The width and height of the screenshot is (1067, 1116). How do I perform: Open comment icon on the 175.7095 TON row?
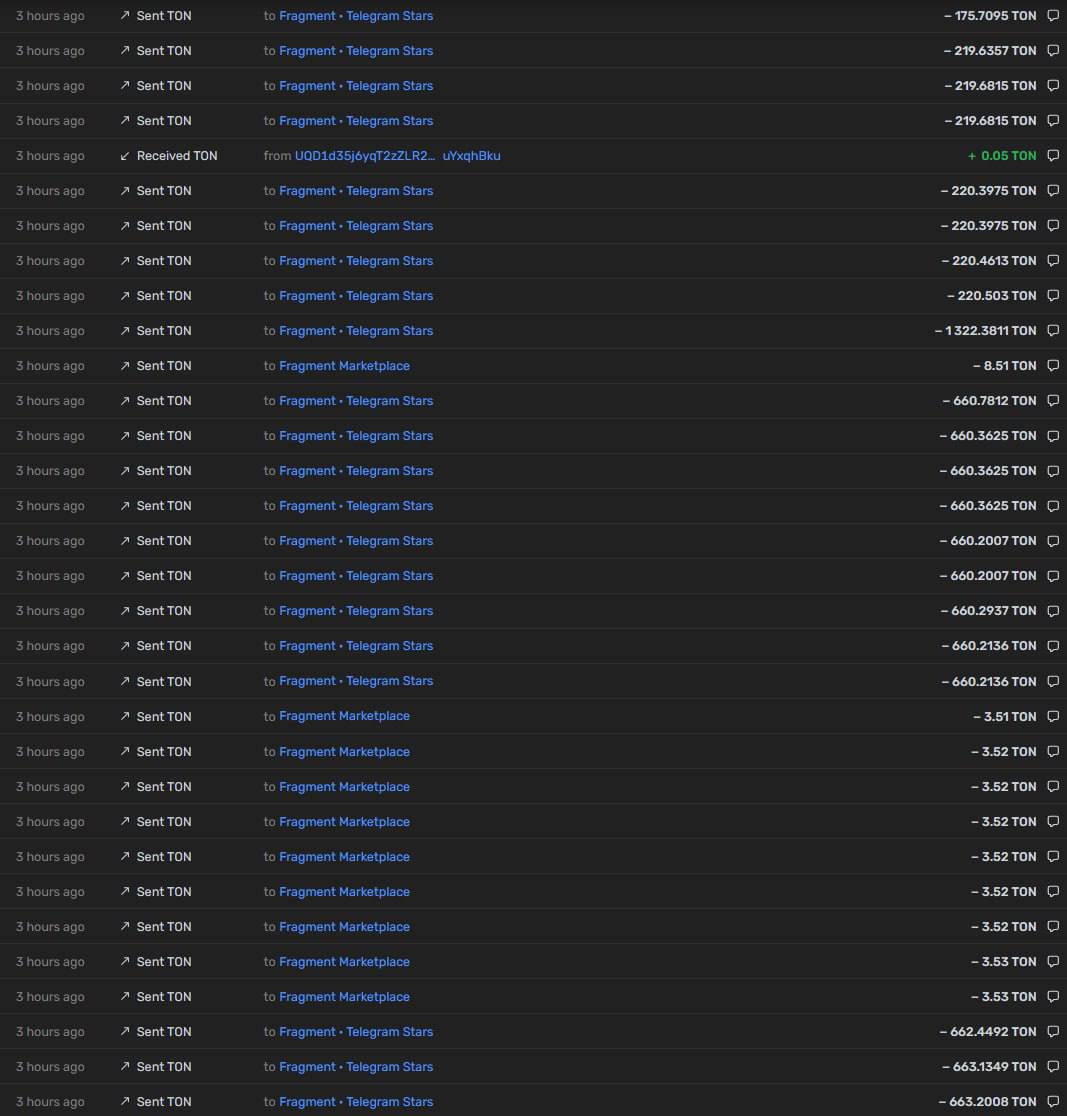1053,16
